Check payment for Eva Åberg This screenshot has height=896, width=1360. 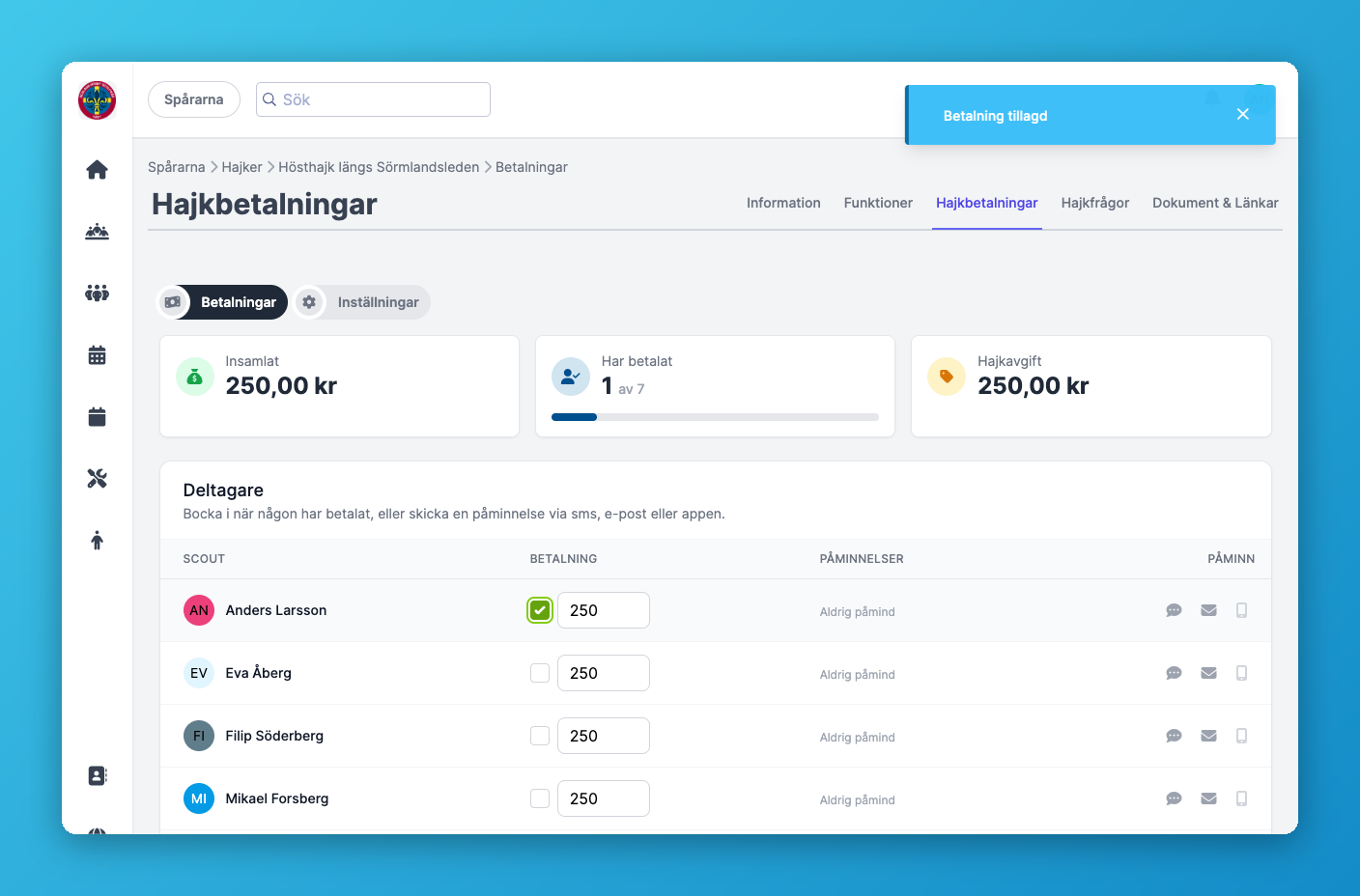(x=540, y=673)
